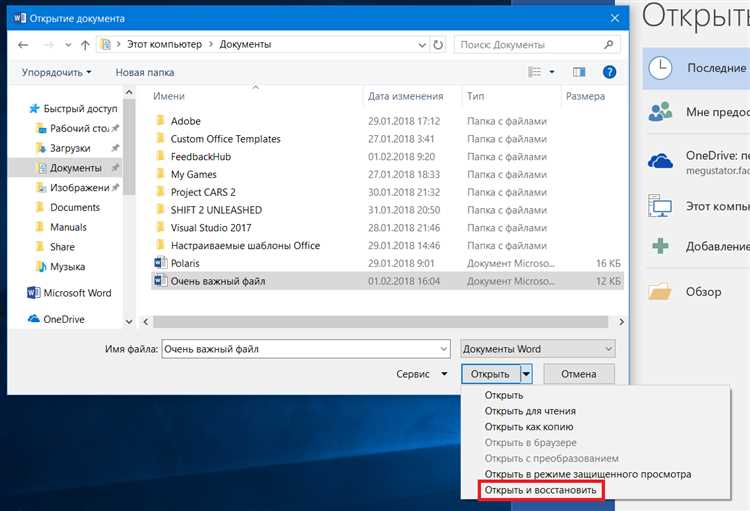The width and height of the screenshot is (750, 511).
Task: Select Быстрый доступ in navigation tree
Action: (x=74, y=109)
